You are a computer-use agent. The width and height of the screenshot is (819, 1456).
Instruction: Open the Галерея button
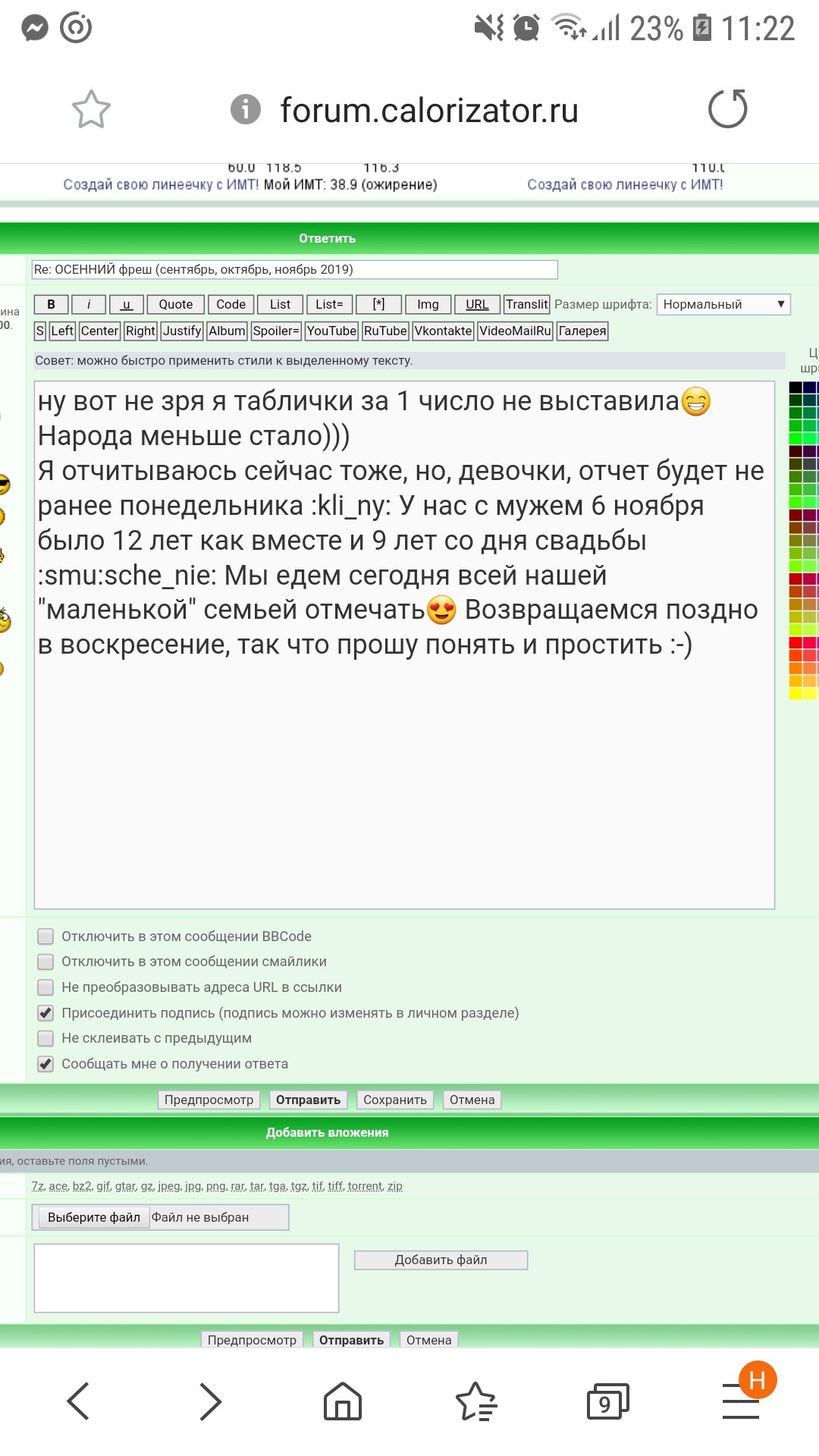tap(582, 331)
